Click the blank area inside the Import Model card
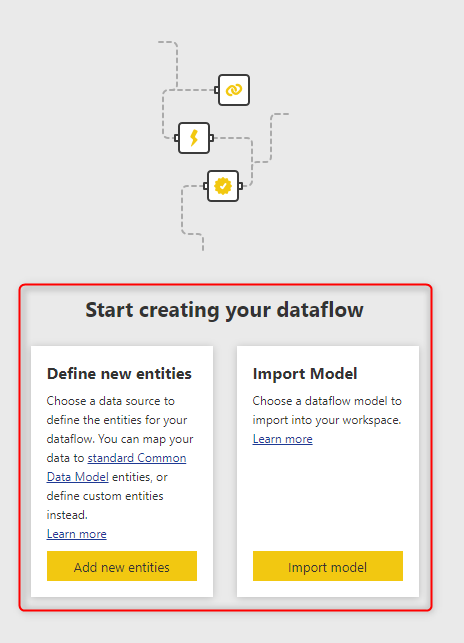This screenshot has height=643, width=464. click(328, 498)
